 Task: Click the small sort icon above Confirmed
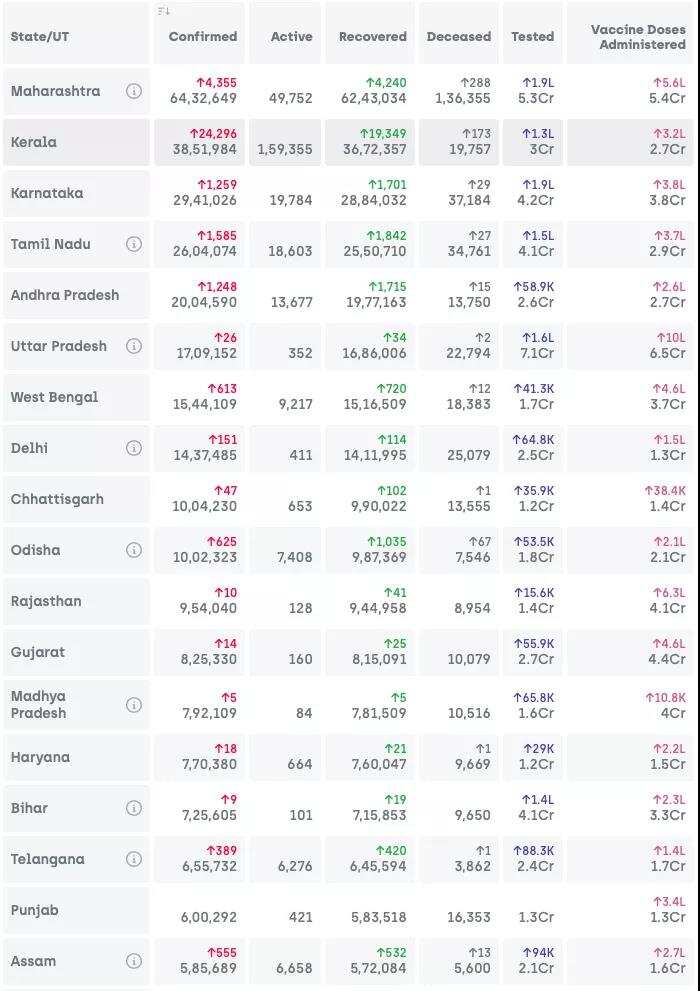pyautogui.click(x=164, y=11)
